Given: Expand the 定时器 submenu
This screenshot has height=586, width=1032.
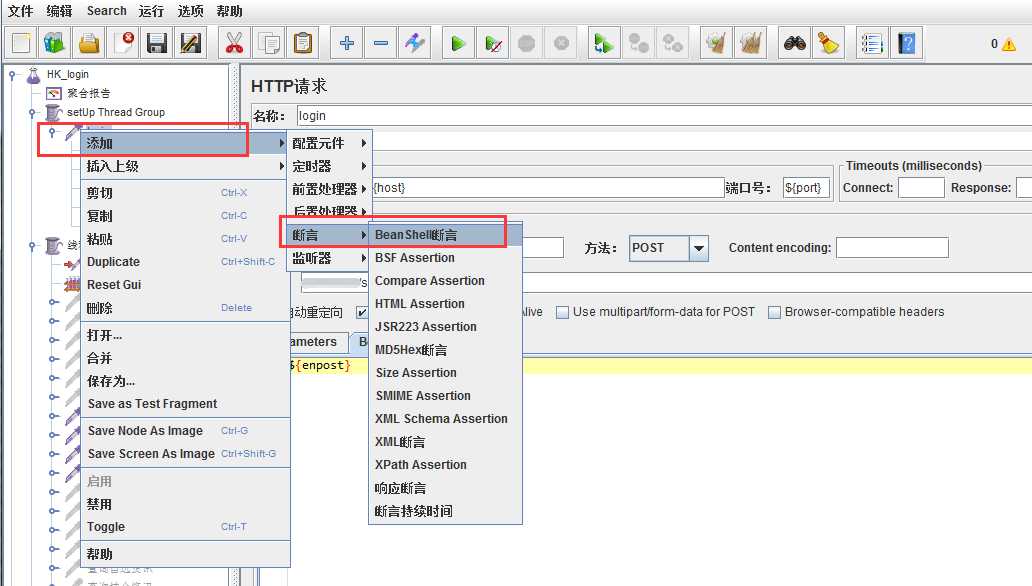Looking at the screenshot, I should [x=329, y=166].
